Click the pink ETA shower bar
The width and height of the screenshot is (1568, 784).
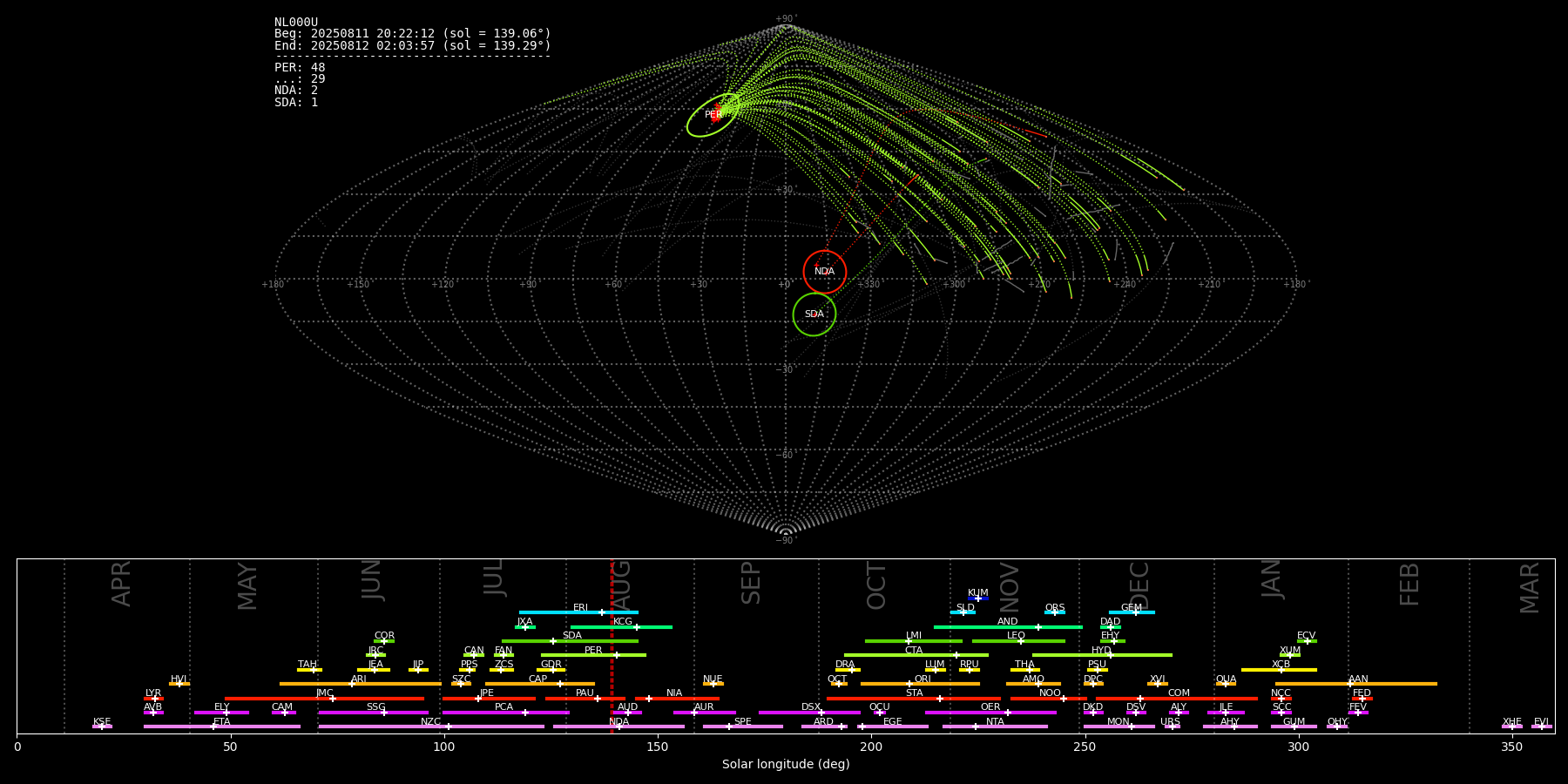(222, 727)
